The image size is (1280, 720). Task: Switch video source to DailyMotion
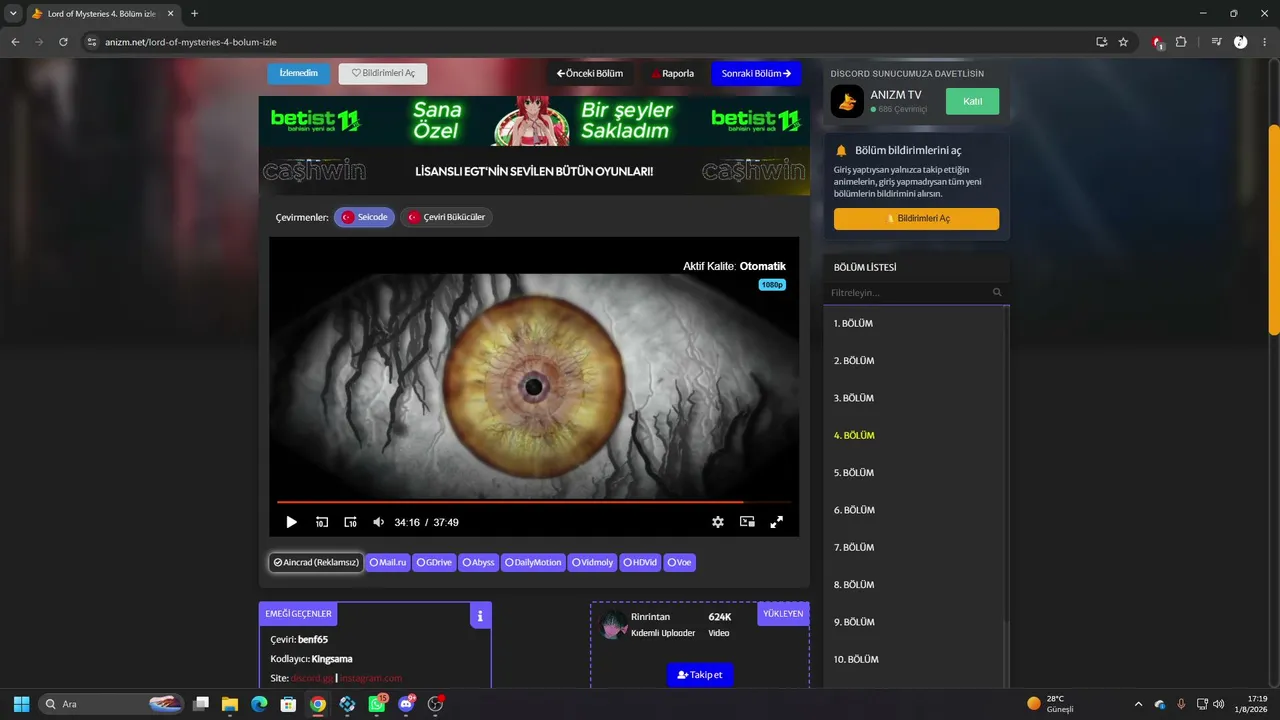(x=533, y=562)
